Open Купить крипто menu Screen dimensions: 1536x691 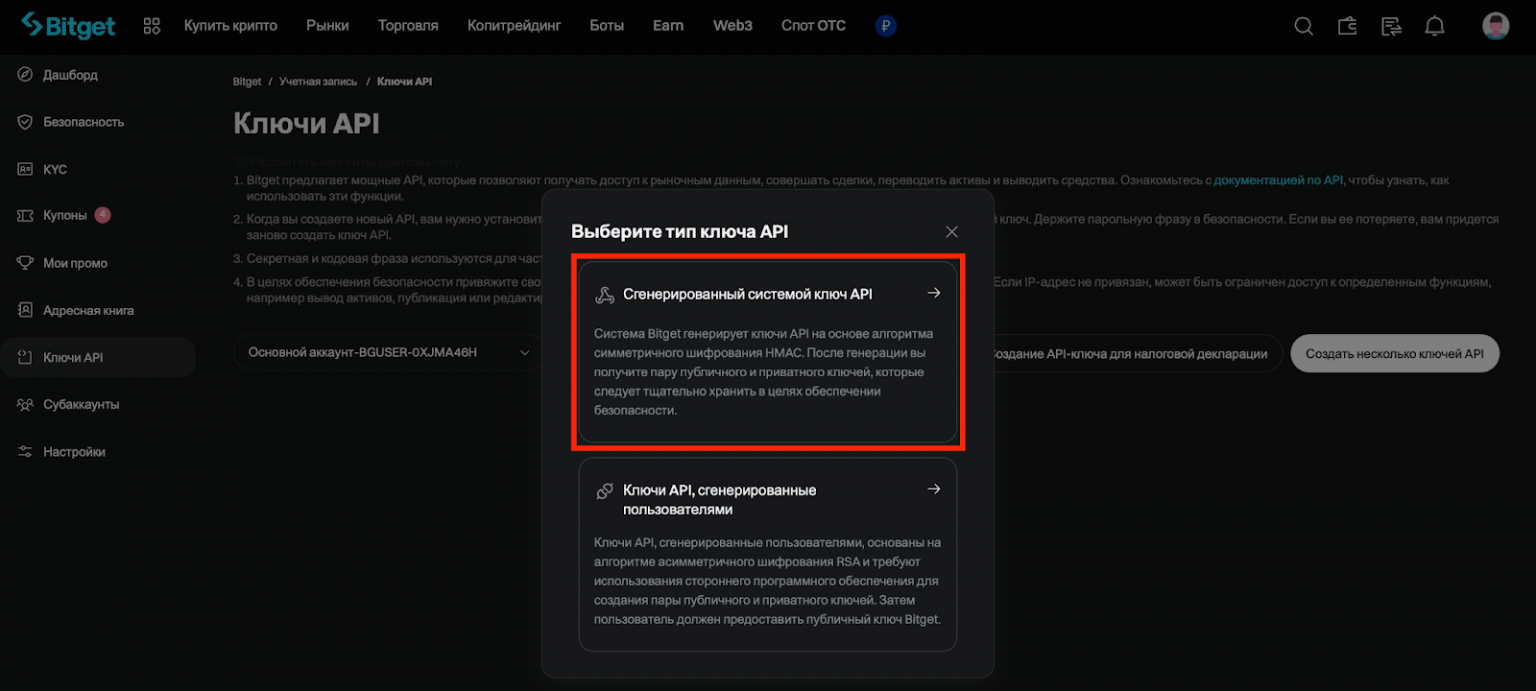tap(231, 26)
